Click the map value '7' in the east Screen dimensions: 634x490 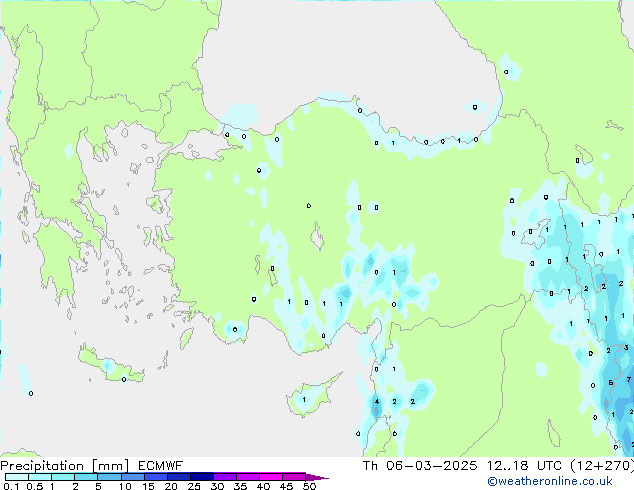click(629, 379)
